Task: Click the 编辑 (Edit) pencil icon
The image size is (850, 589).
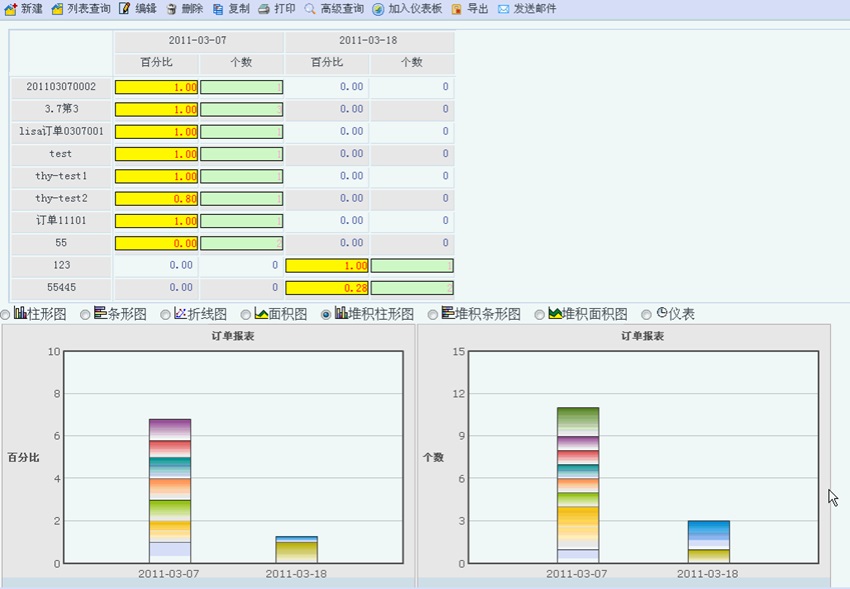Action: [124, 9]
